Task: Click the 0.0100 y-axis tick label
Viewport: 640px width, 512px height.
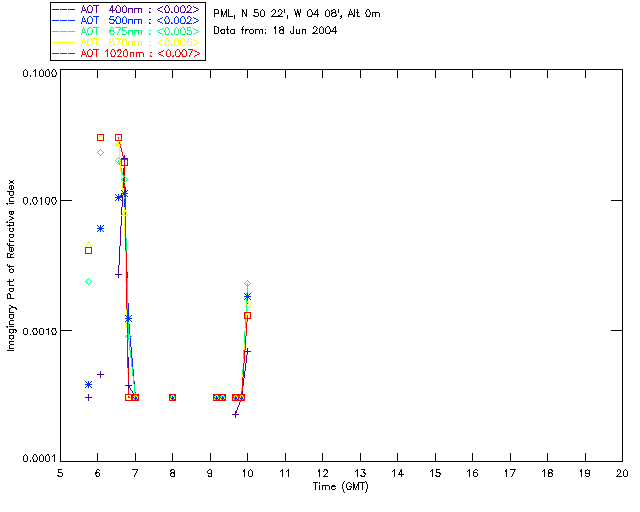Action: (x=39, y=201)
